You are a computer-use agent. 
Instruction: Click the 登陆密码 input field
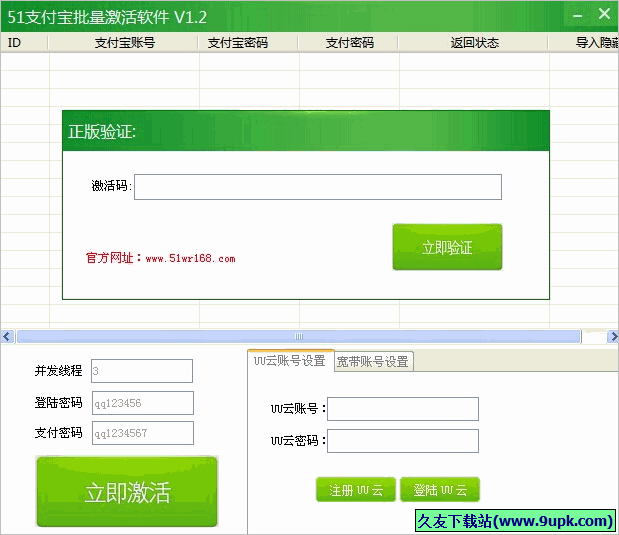143,403
